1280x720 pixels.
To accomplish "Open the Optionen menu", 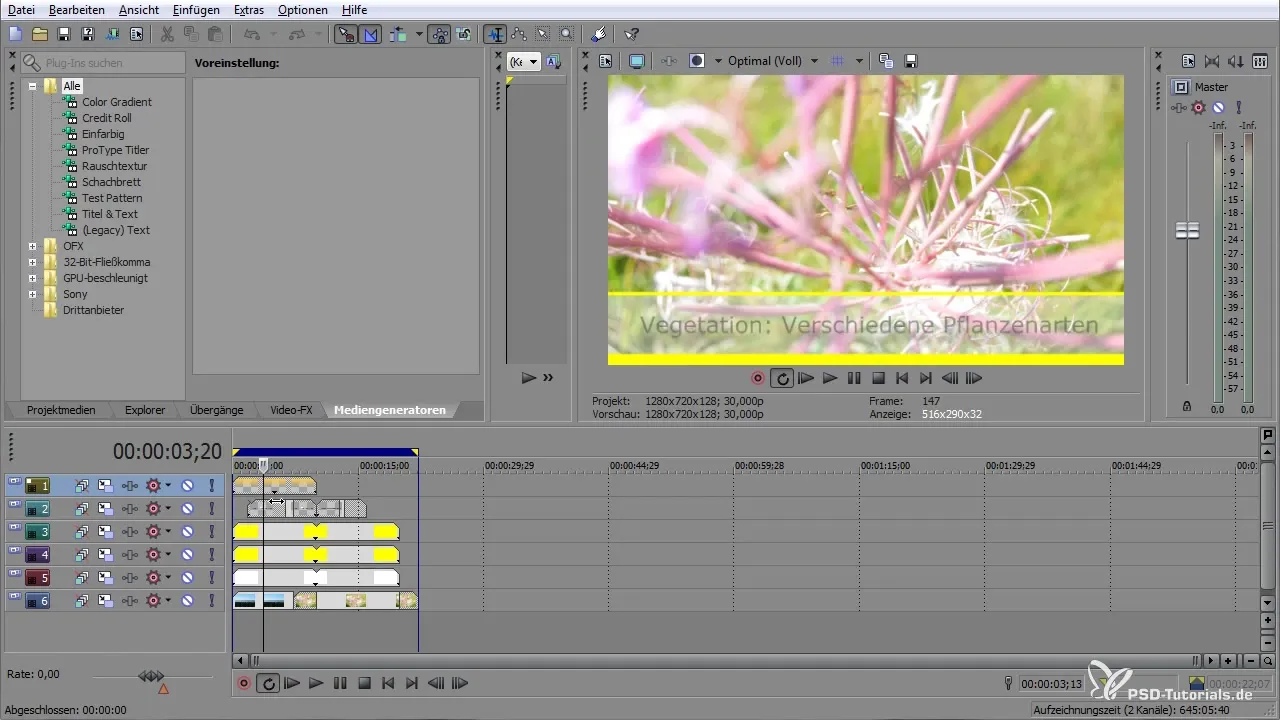I will 303,9.
